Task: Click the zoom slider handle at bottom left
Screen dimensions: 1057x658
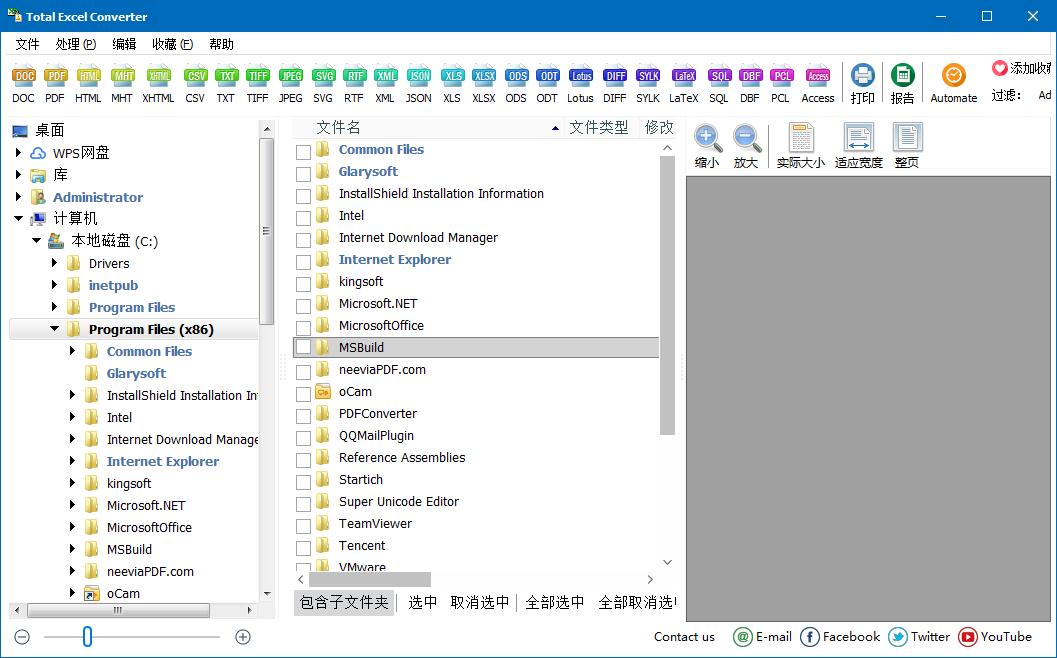Action: [x=87, y=636]
